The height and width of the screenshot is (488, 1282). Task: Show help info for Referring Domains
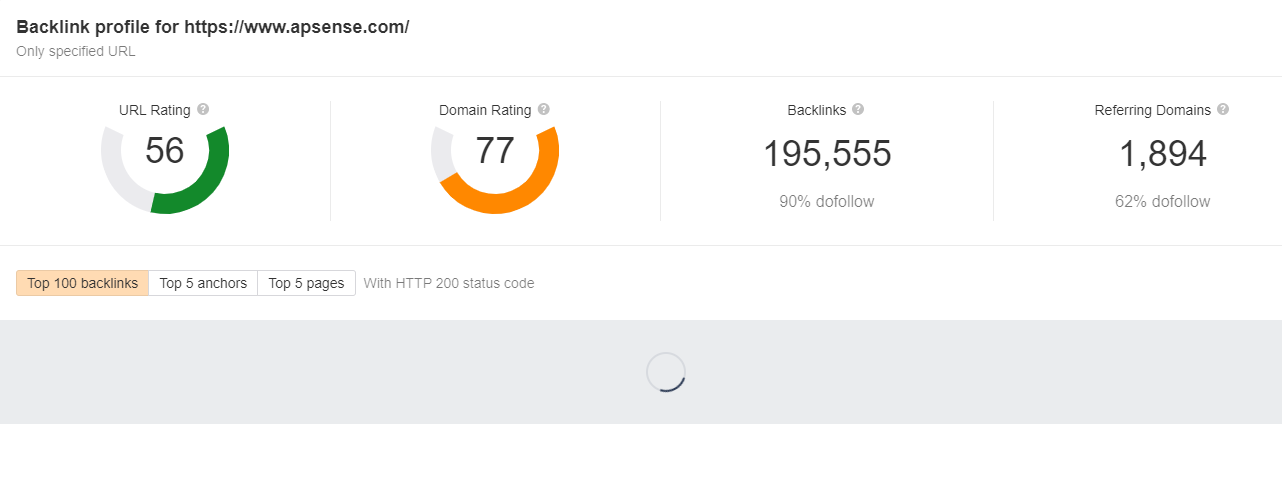coord(1223,110)
